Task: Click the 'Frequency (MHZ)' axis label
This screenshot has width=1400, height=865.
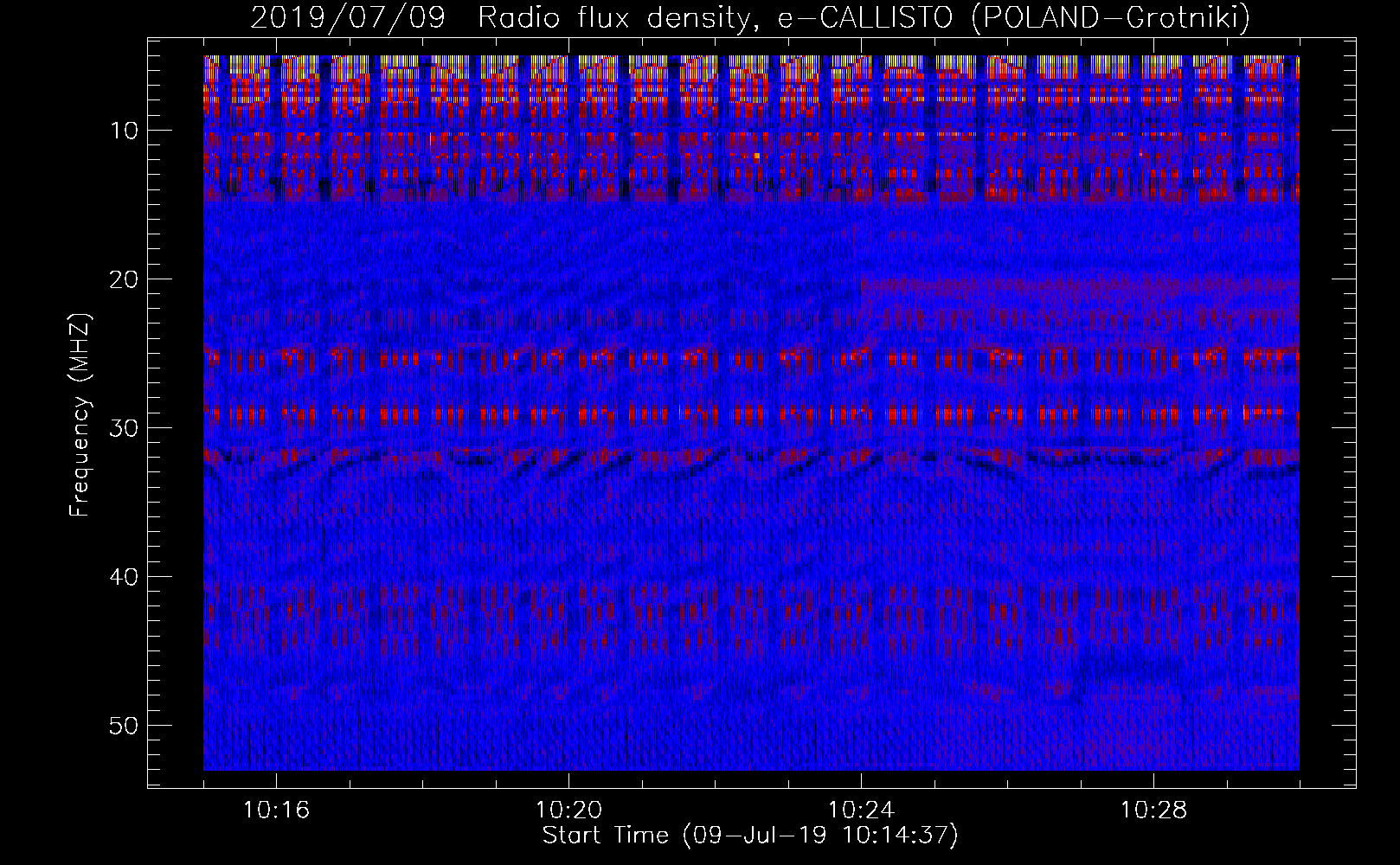Action: click(x=80, y=415)
